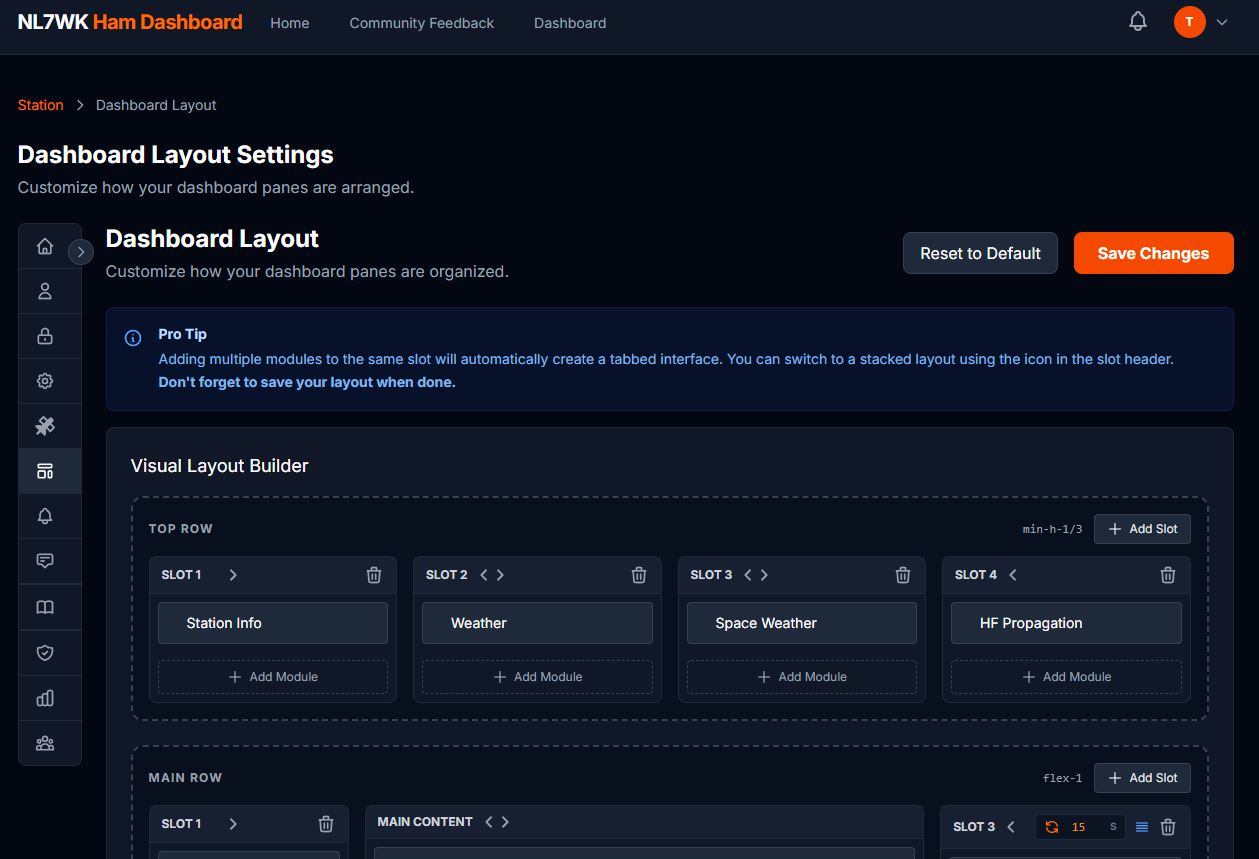The image size is (1259, 859).
Task: Move Main Content slot left
Action: [489, 822]
